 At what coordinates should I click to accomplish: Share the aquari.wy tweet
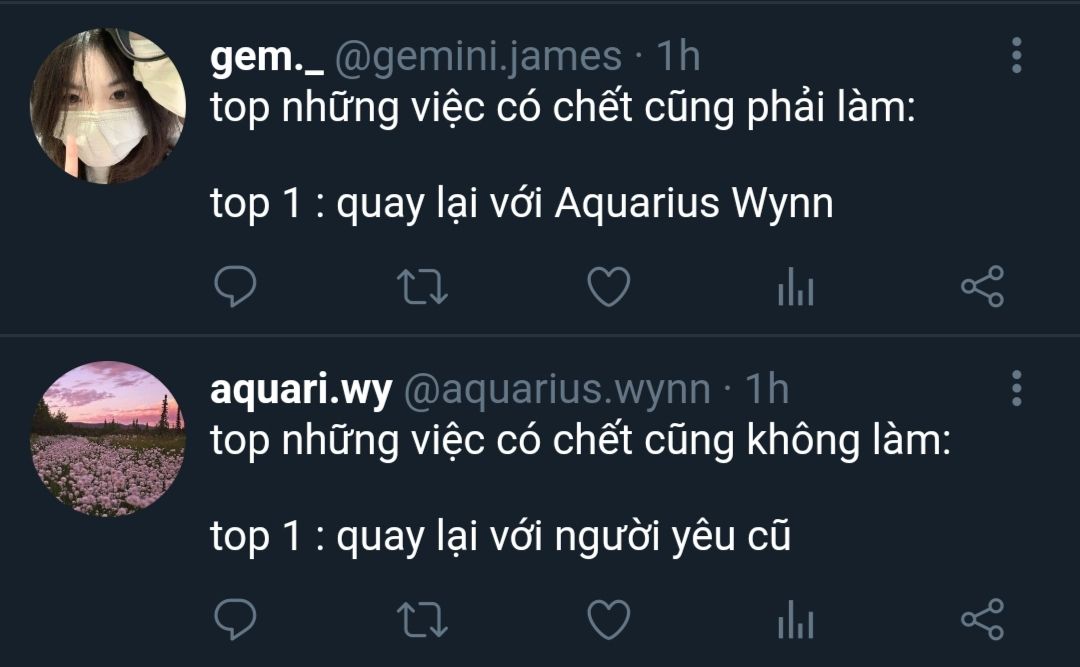click(983, 619)
